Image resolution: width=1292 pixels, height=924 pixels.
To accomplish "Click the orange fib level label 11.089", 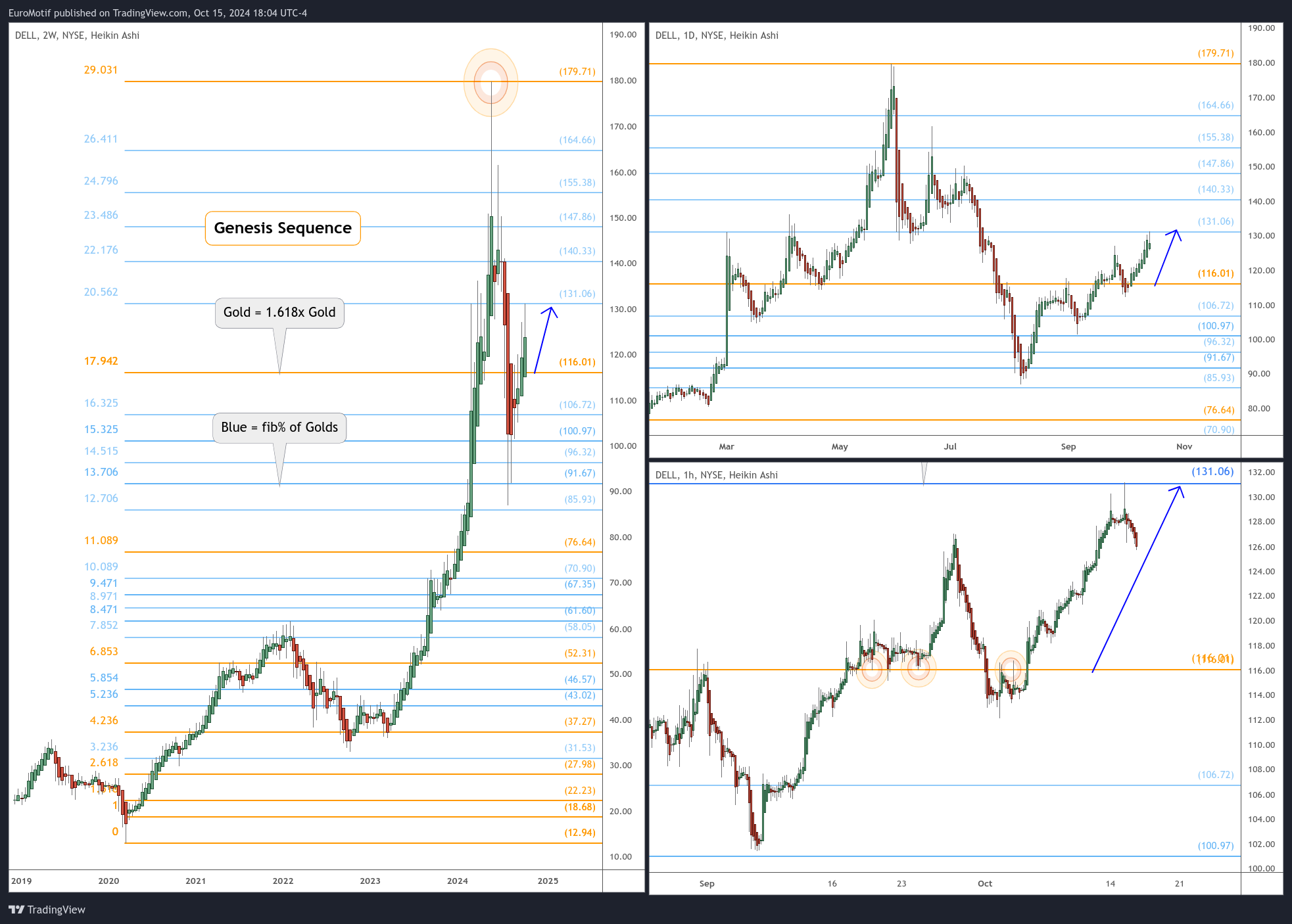I will pyautogui.click(x=101, y=540).
